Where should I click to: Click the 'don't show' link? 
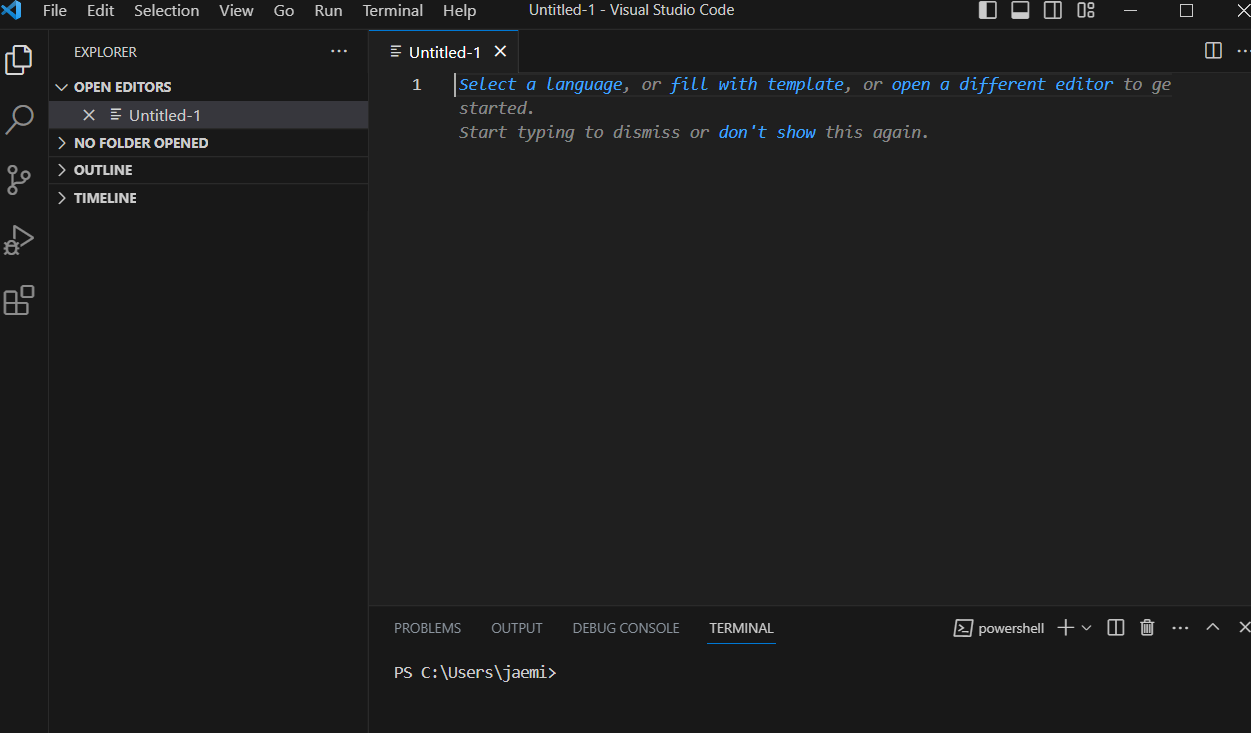pyautogui.click(x=767, y=132)
